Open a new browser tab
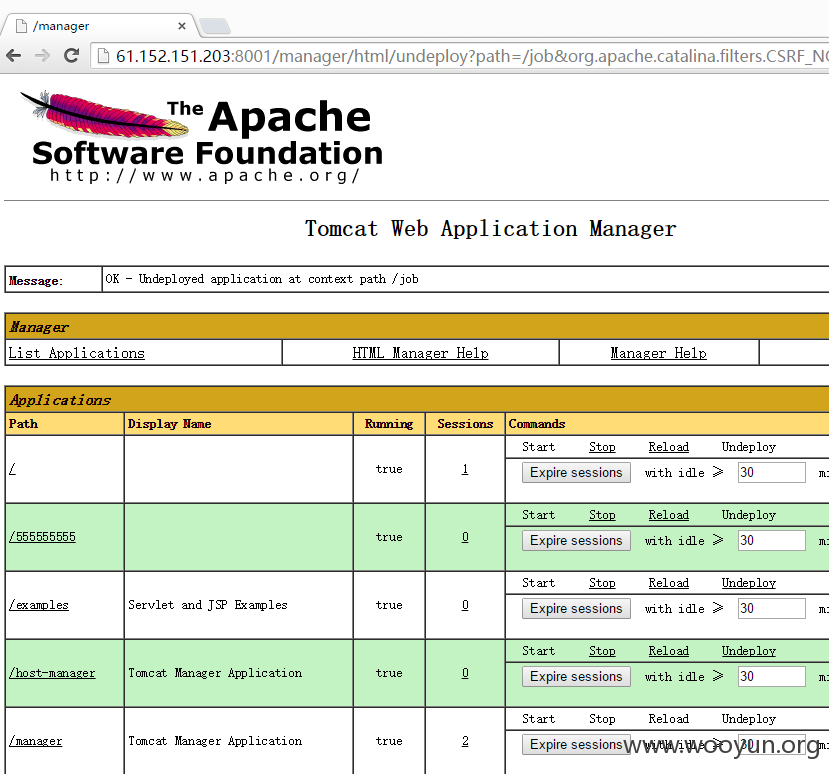The image size is (829, 774). (x=215, y=26)
